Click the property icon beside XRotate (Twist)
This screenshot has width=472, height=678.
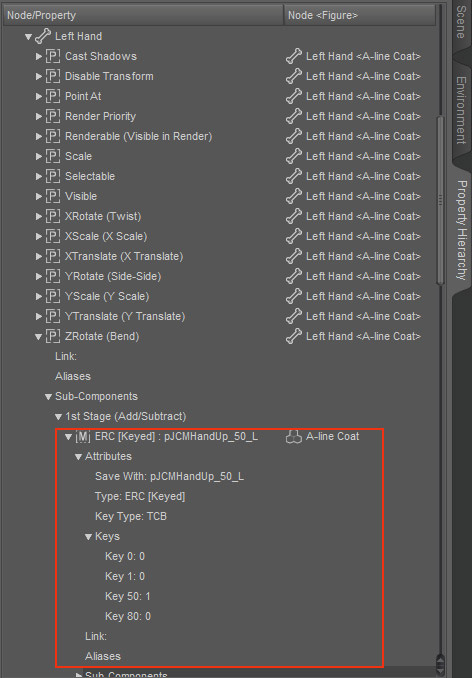[53, 216]
